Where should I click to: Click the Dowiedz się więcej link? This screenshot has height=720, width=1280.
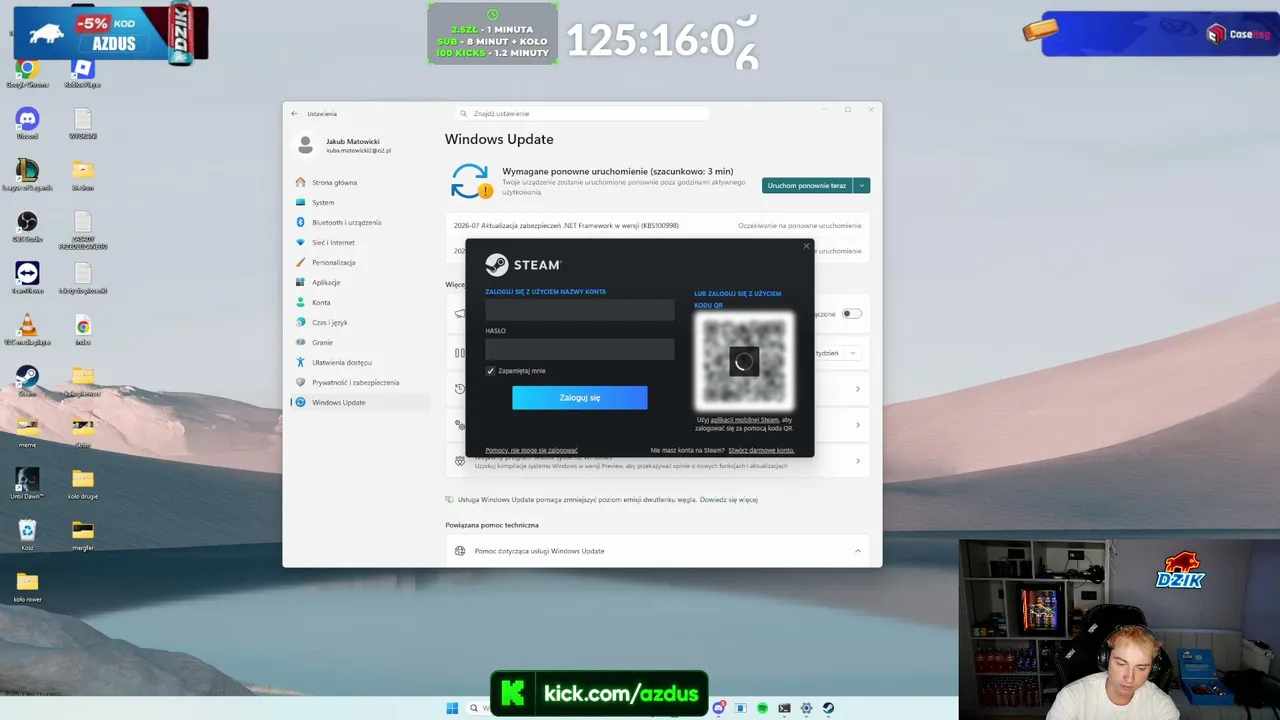click(x=727, y=500)
